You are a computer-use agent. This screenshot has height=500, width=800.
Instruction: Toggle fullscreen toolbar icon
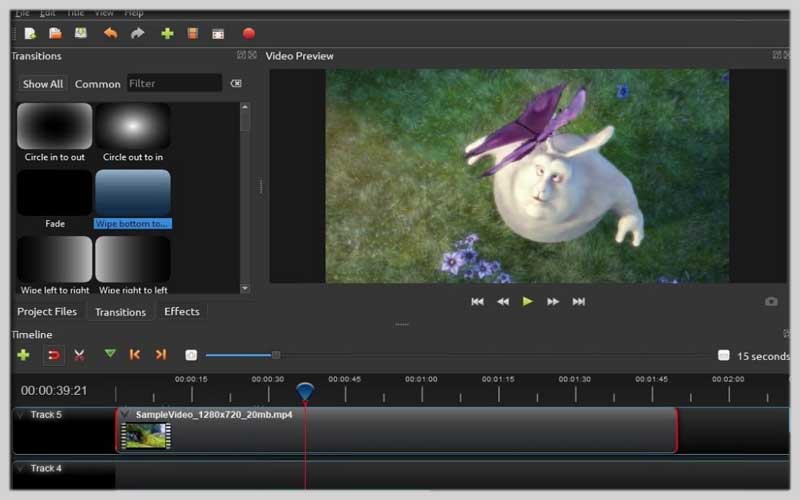(x=218, y=34)
